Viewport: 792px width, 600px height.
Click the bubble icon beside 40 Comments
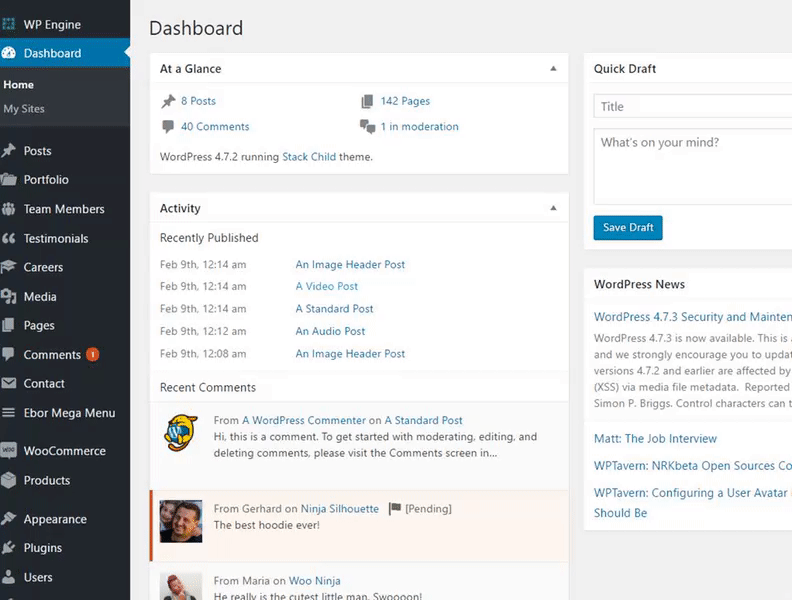168,126
